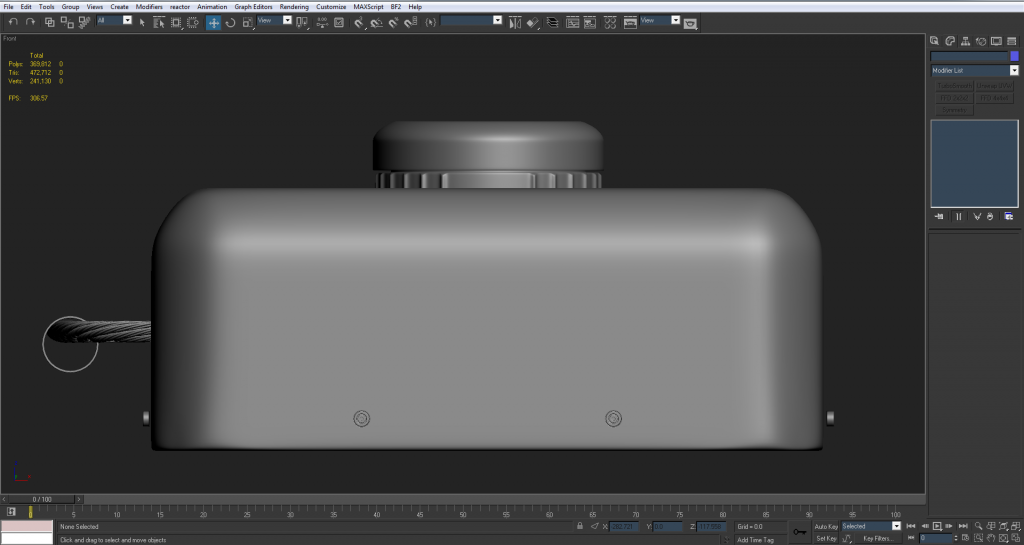Select the Move transform tool
The width and height of the screenshot is (1024, 545).
(214, 22)
